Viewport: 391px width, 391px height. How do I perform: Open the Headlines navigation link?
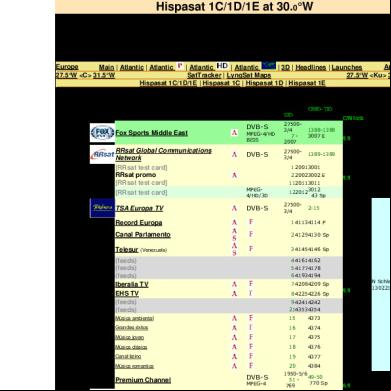pos(311,67)
